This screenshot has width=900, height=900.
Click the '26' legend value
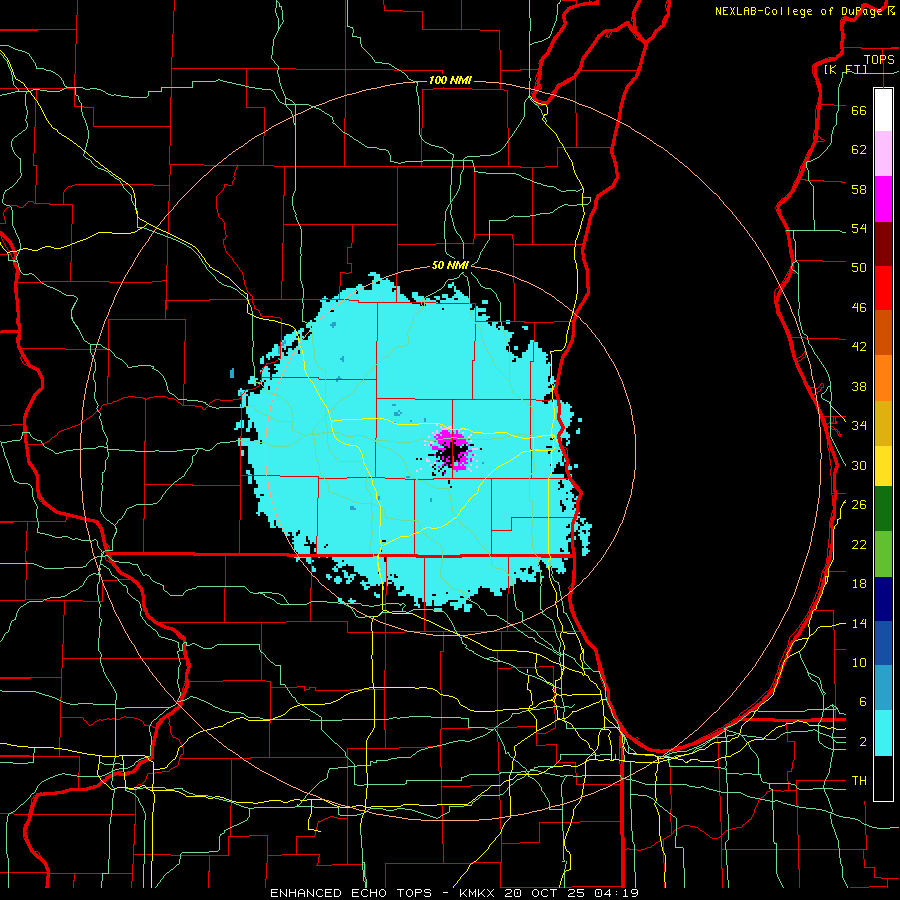pos(859,505)
